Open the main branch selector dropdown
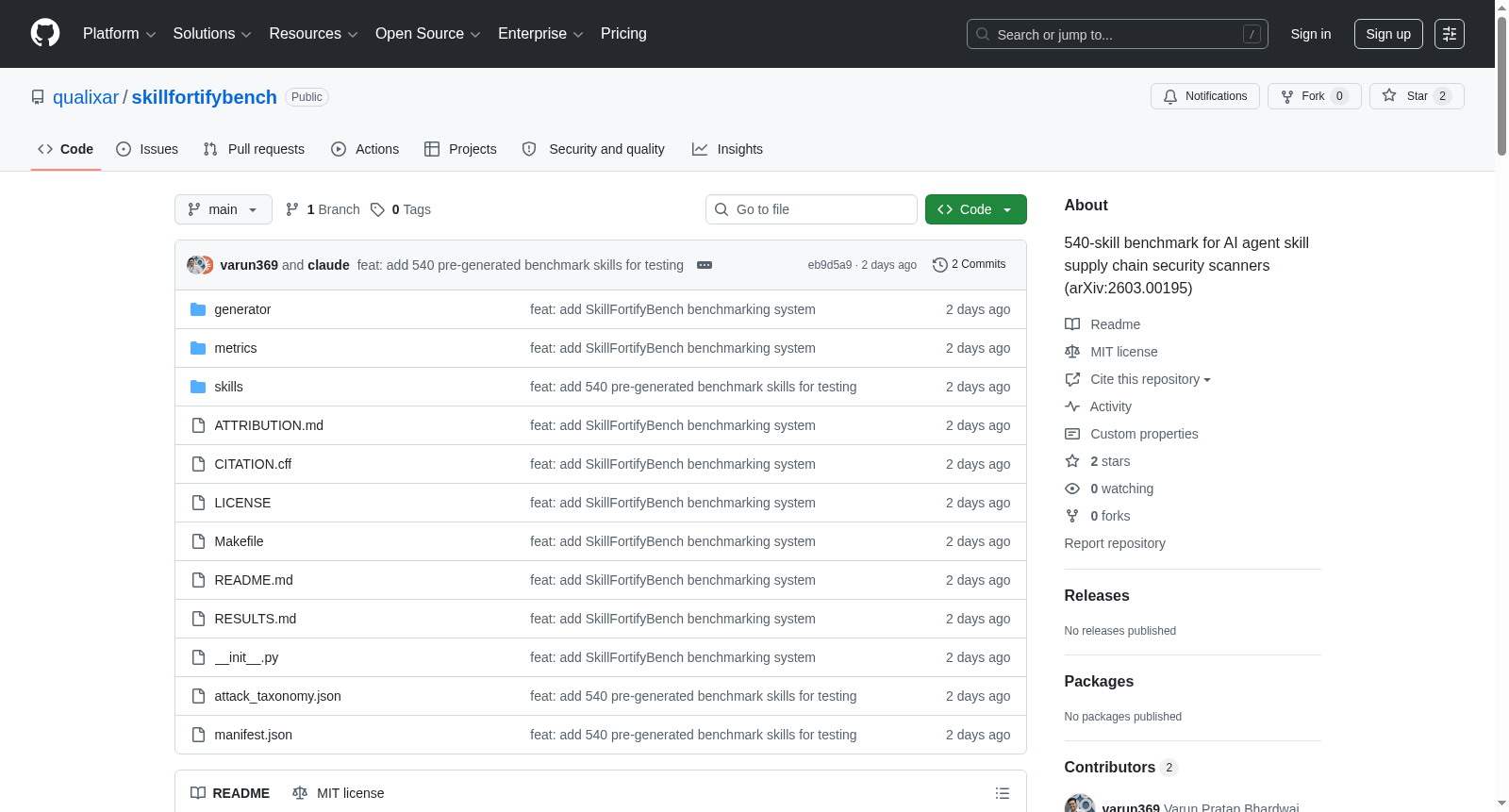 coord(224,209)
